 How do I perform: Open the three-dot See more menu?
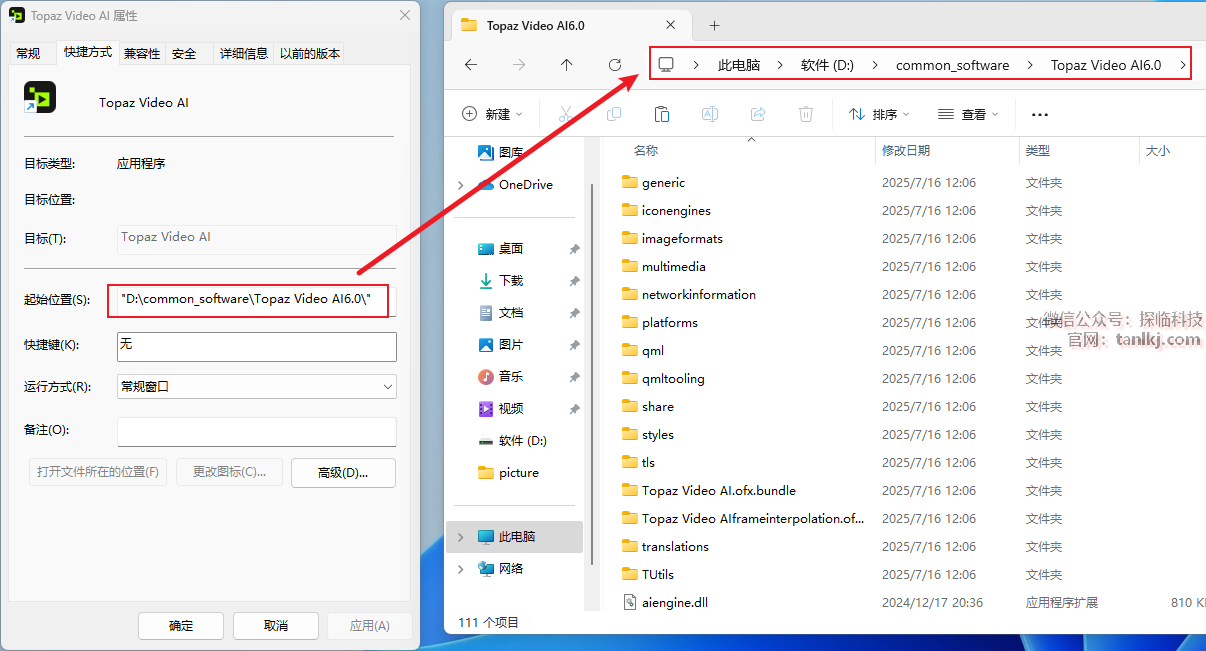click(1040, 115)
